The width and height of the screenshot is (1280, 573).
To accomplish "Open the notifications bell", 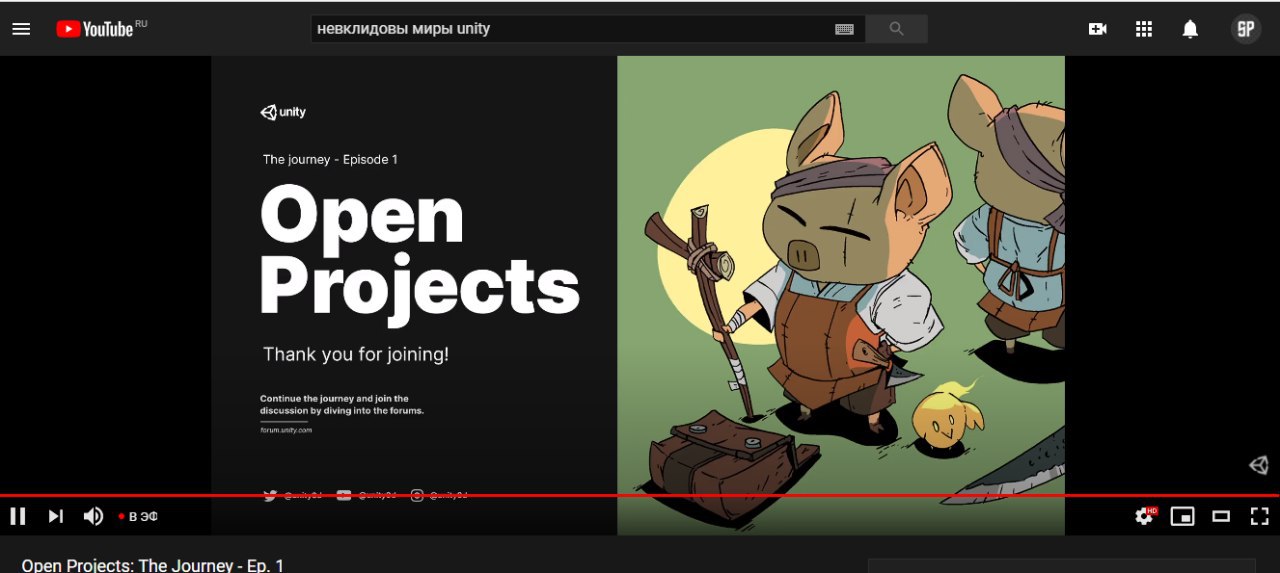I will 1190,29.
